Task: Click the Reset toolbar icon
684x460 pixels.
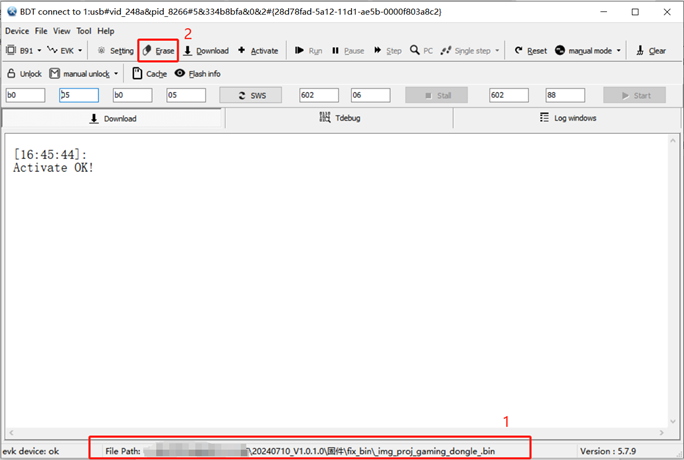Action: pyautogui.click(x=519, y=50)
